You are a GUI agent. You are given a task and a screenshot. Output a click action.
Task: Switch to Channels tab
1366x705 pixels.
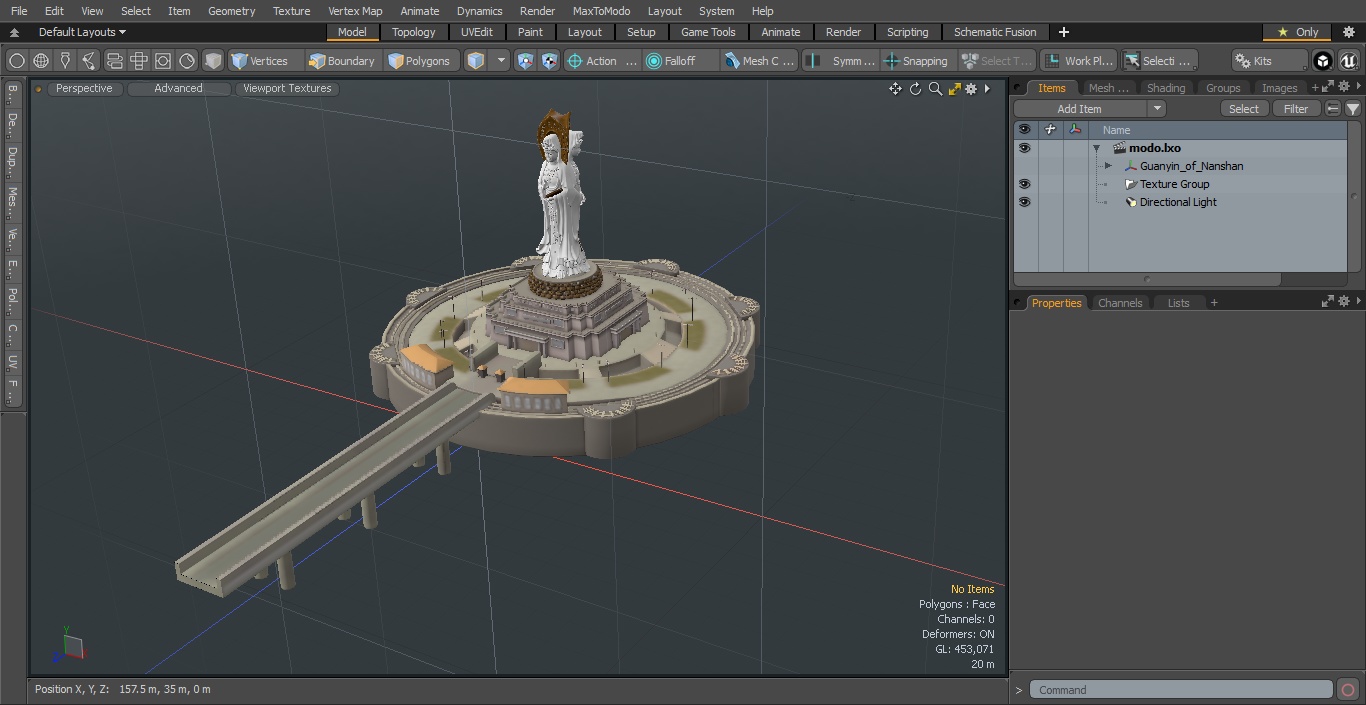(1119, 303)
